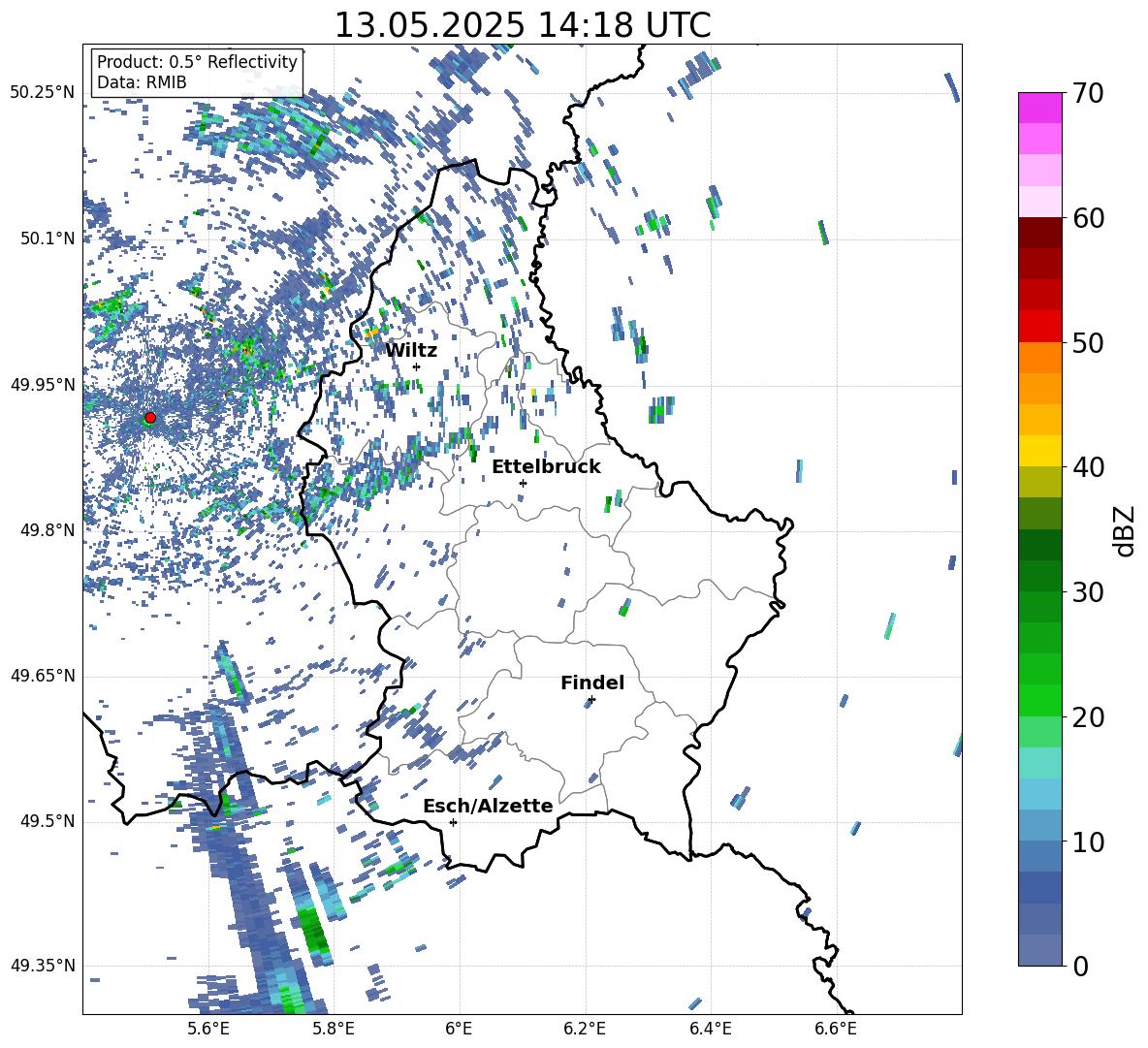Viewport: 1148px width, 1048px height.
Task: Select the Esch/Alzette city label
Action: pos(488,806)
